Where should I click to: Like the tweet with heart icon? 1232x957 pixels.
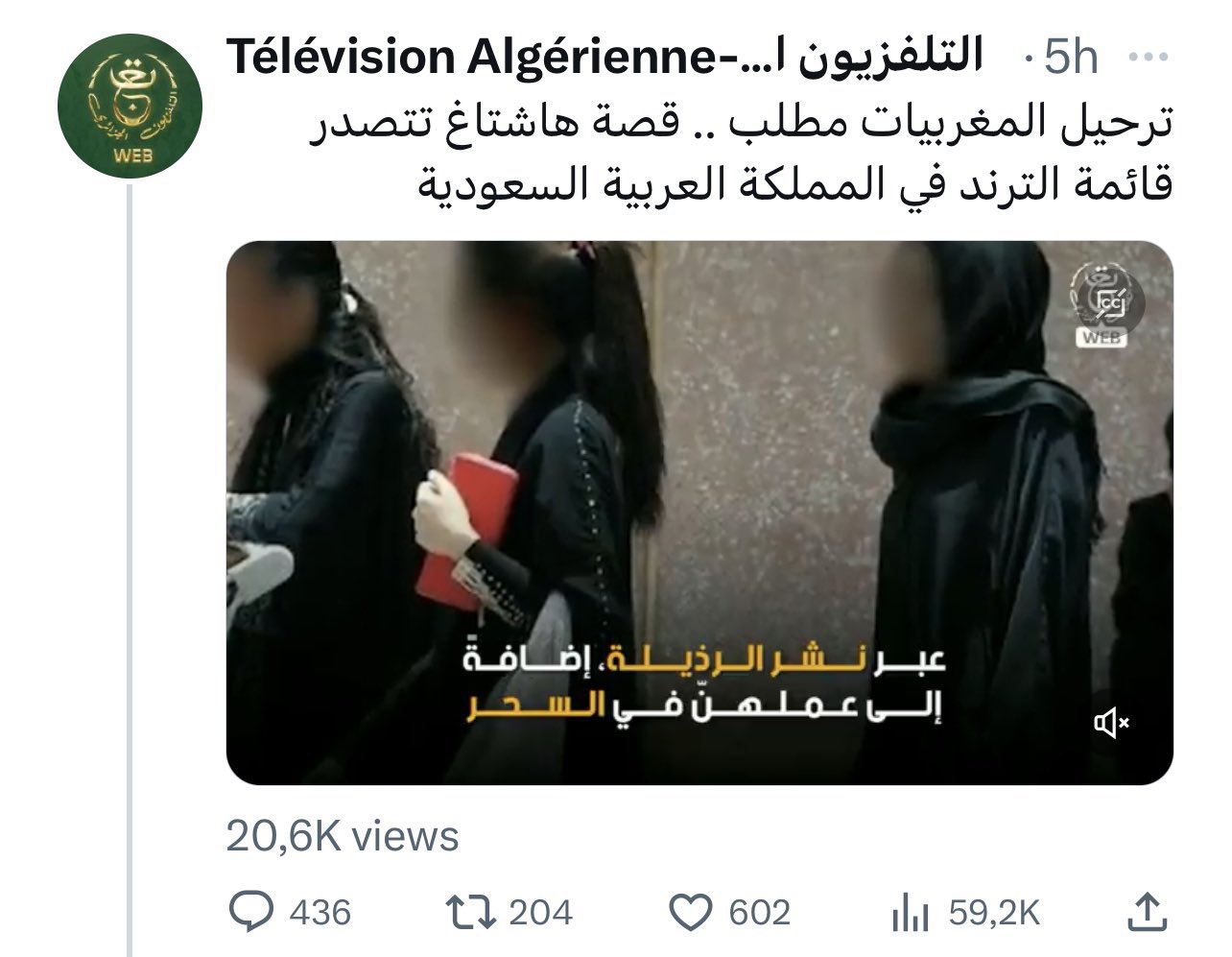pos(691,912)
